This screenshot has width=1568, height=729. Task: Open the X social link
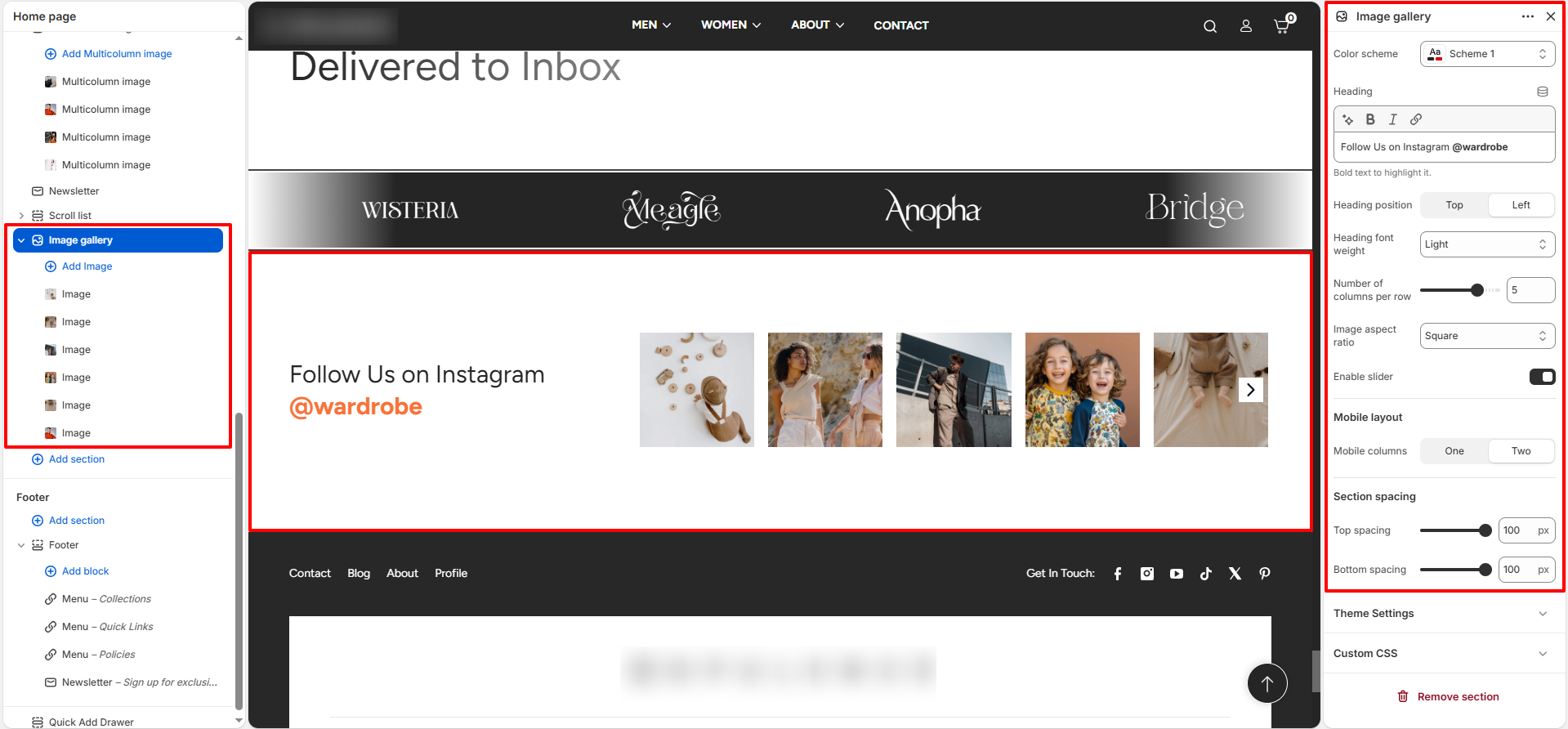pyautogui.click(x=1235, y=574)
